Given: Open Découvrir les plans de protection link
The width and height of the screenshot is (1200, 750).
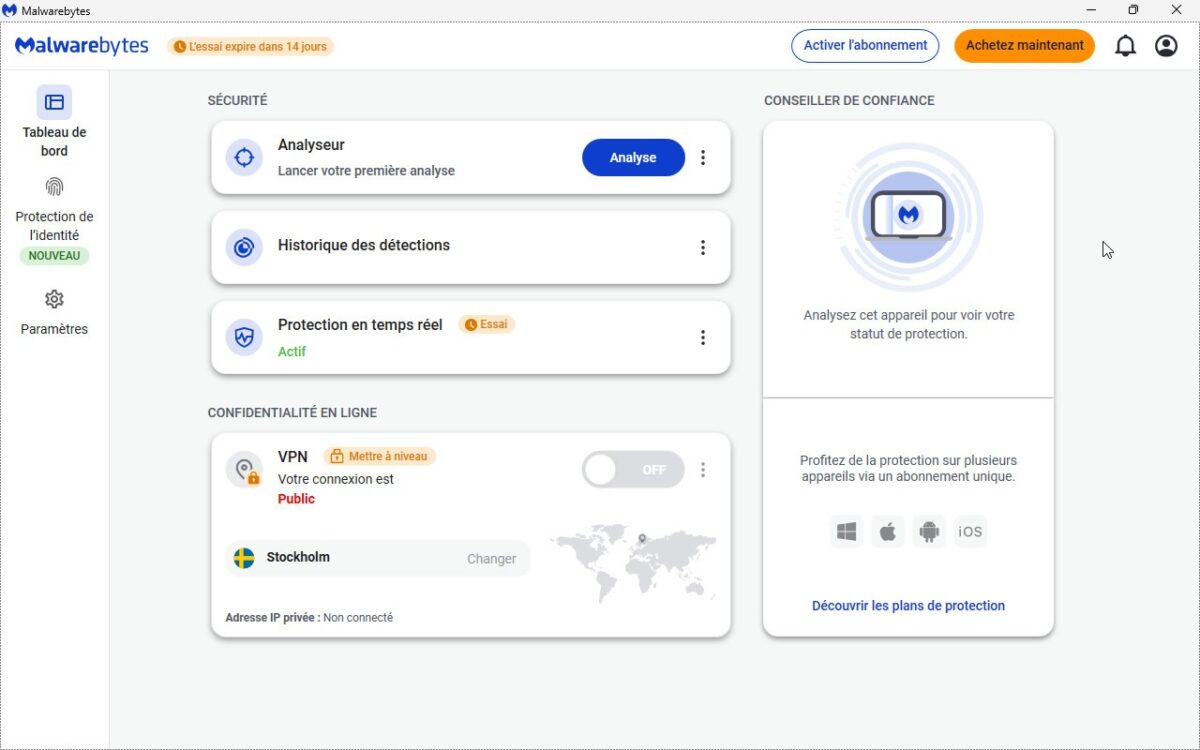Looking at the screenshot, I should (908, 605).
